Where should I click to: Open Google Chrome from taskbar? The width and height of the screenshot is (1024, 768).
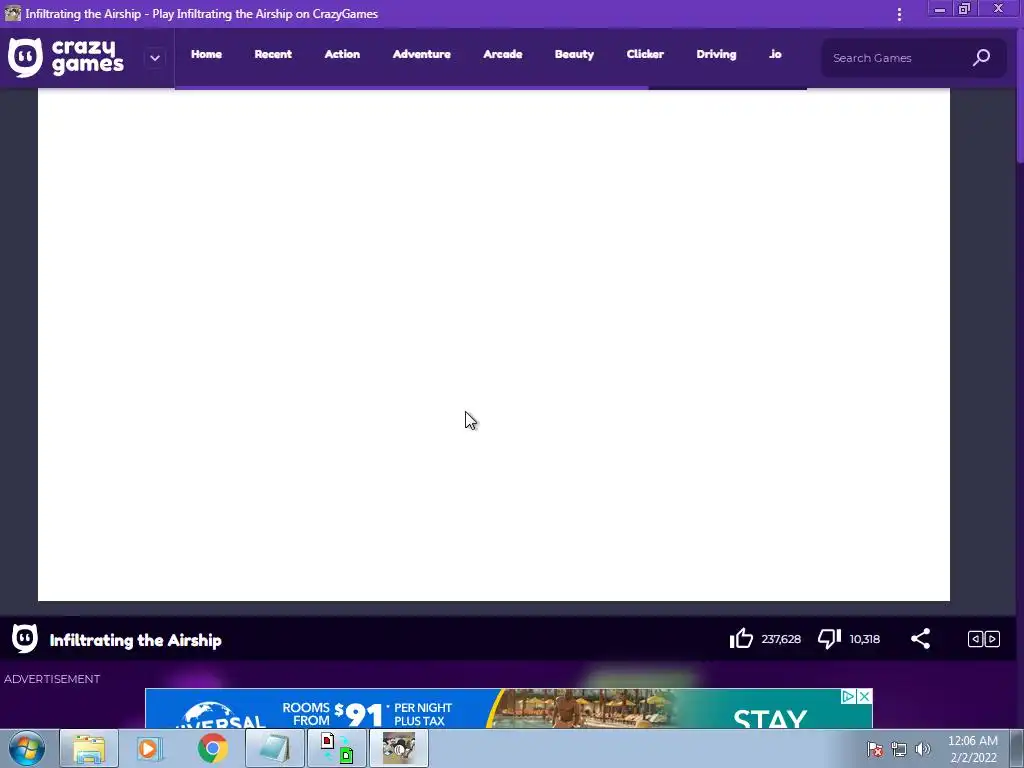click(x=212, y=748)
